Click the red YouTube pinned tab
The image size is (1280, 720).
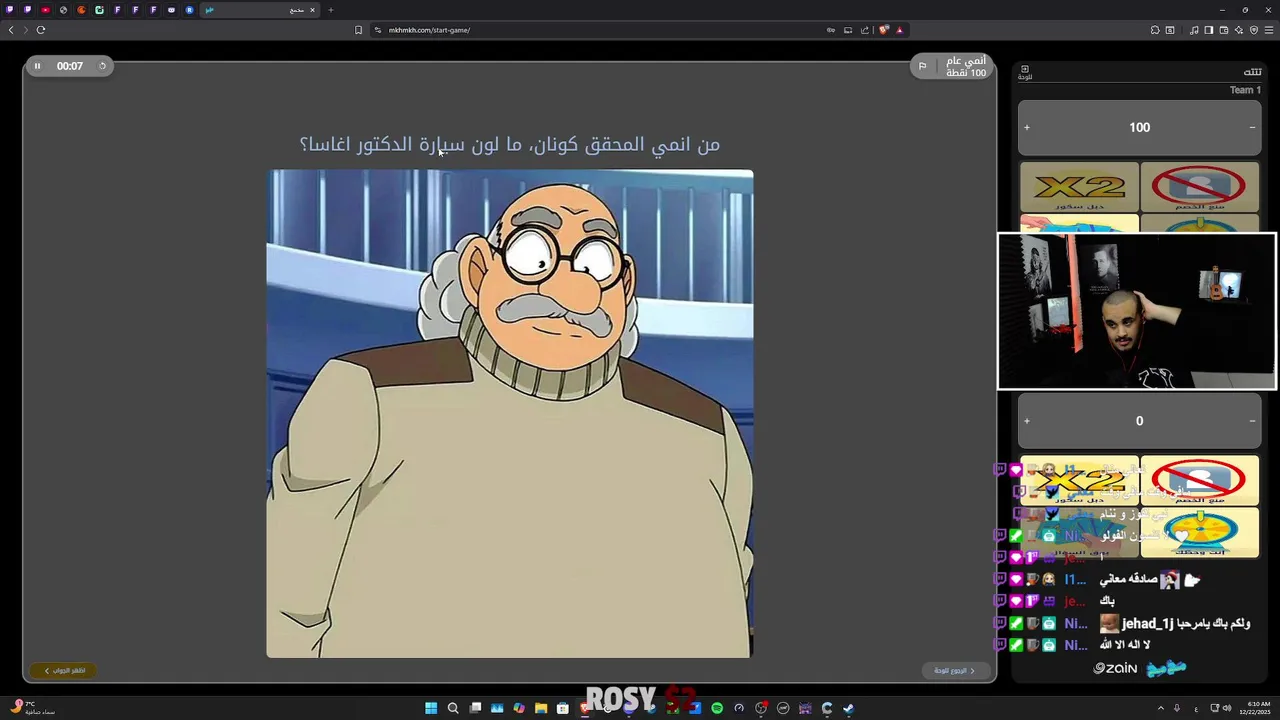tap(45, 10)
